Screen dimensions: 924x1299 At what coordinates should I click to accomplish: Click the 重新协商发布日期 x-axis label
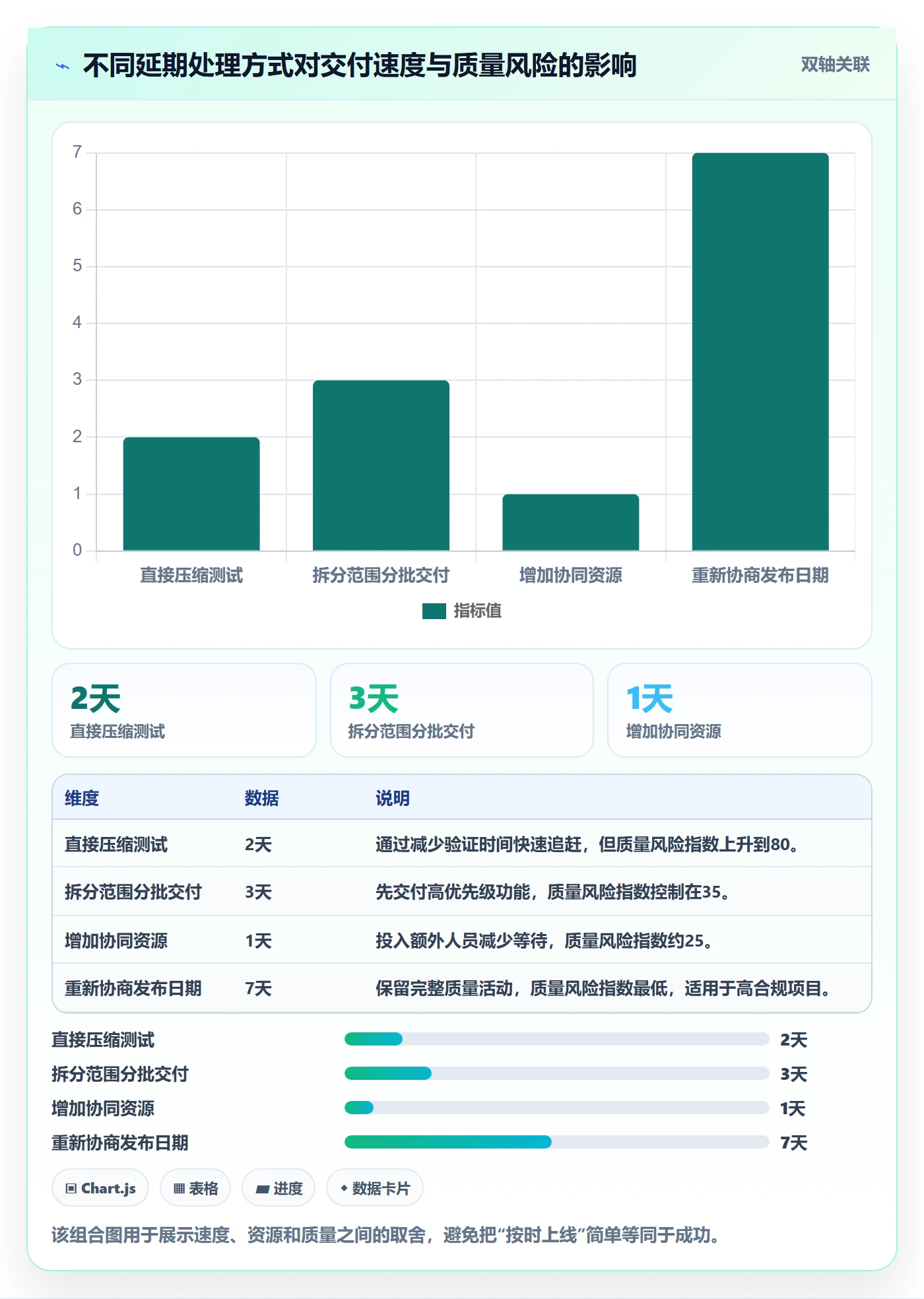point(760,576)
